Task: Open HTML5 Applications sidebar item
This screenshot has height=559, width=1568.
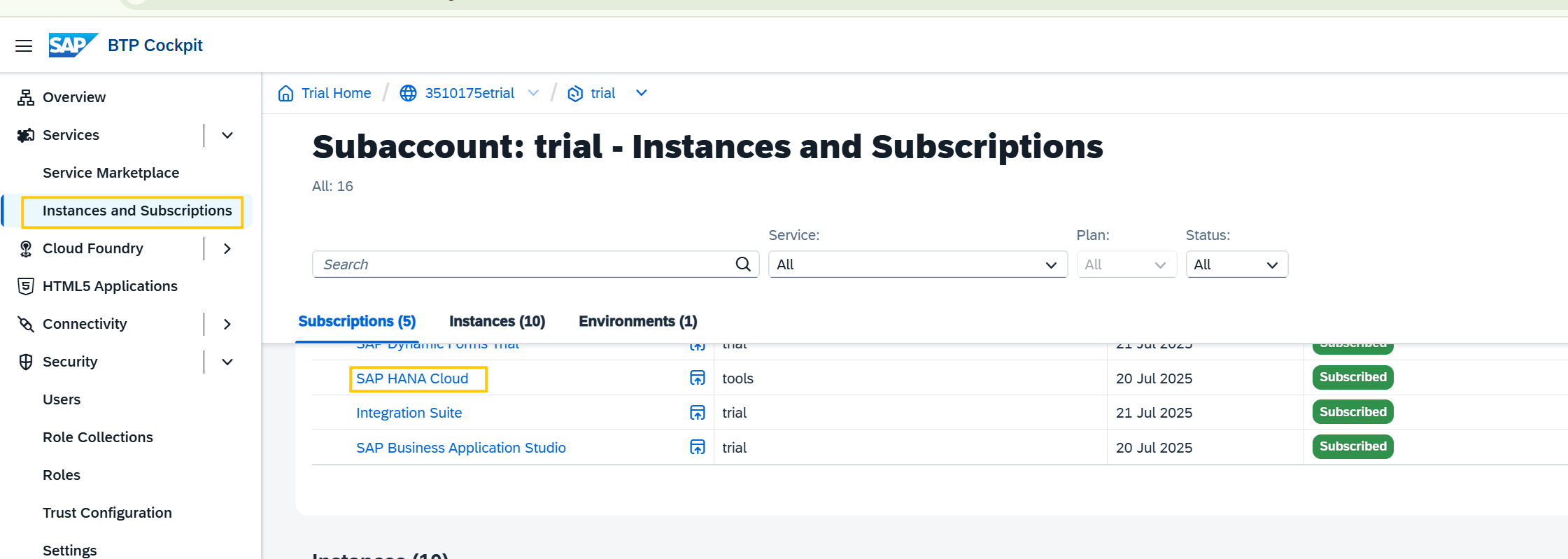Action: [110, 286]
